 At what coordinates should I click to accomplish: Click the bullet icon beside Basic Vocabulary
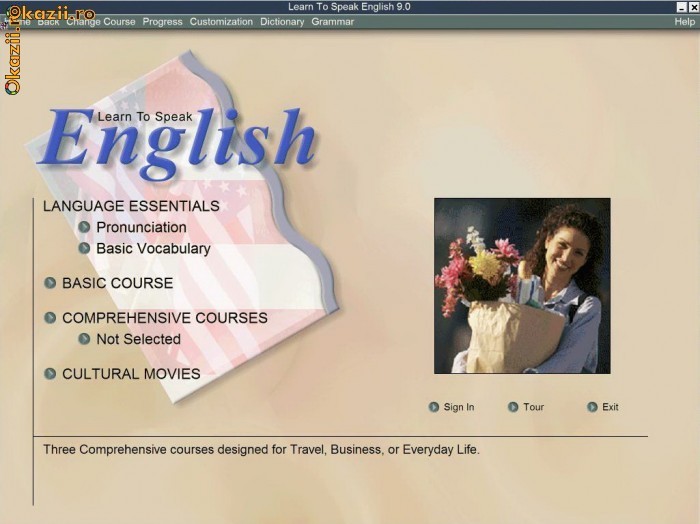click(x=84, y=248)
